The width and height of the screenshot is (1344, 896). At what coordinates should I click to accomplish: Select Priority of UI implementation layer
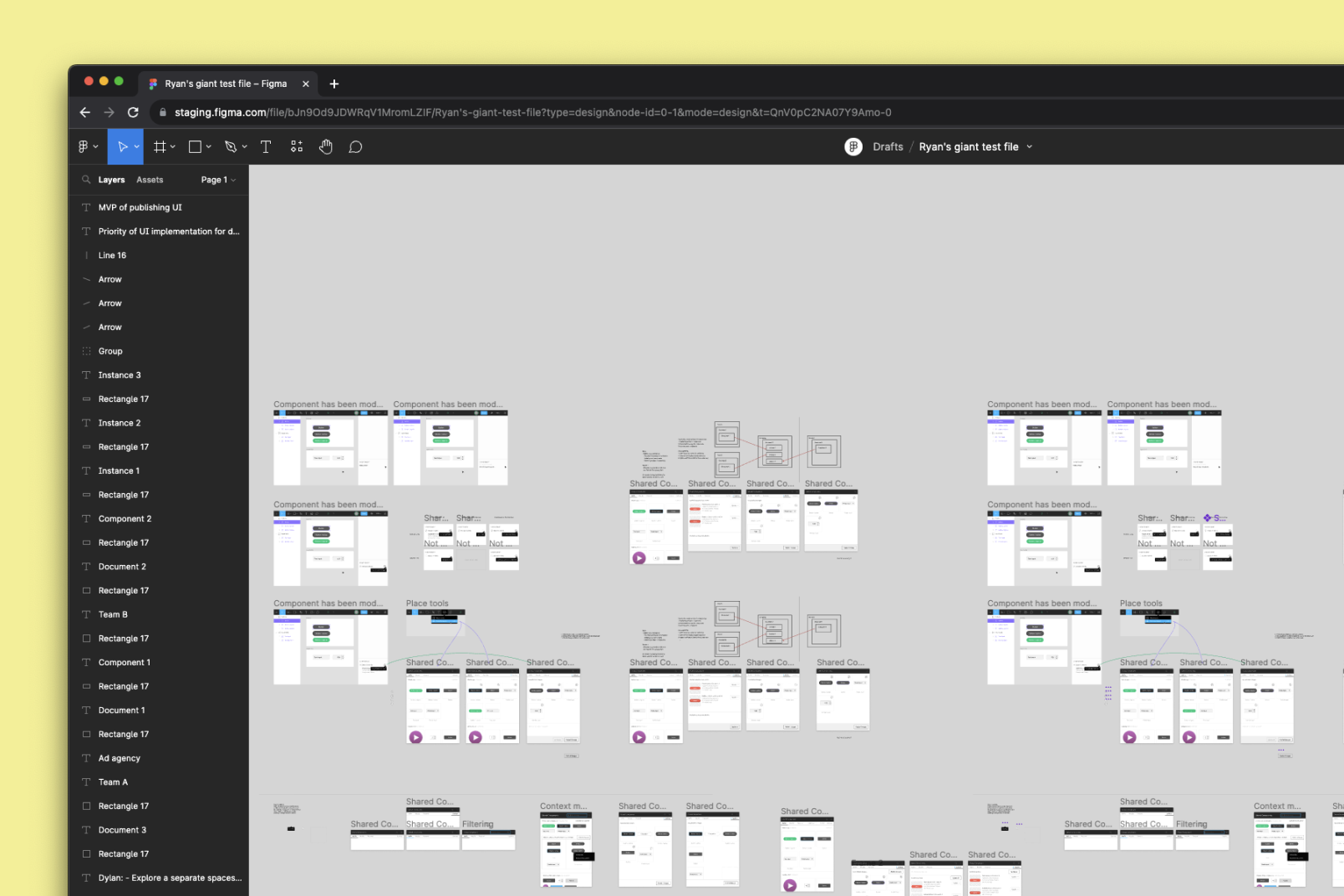pos(169,232)
